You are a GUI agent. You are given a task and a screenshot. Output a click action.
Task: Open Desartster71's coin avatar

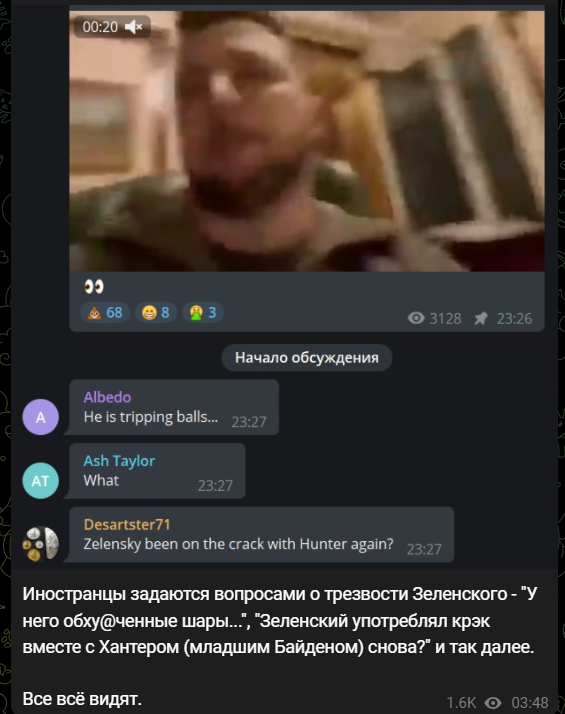tap(41, 544)
